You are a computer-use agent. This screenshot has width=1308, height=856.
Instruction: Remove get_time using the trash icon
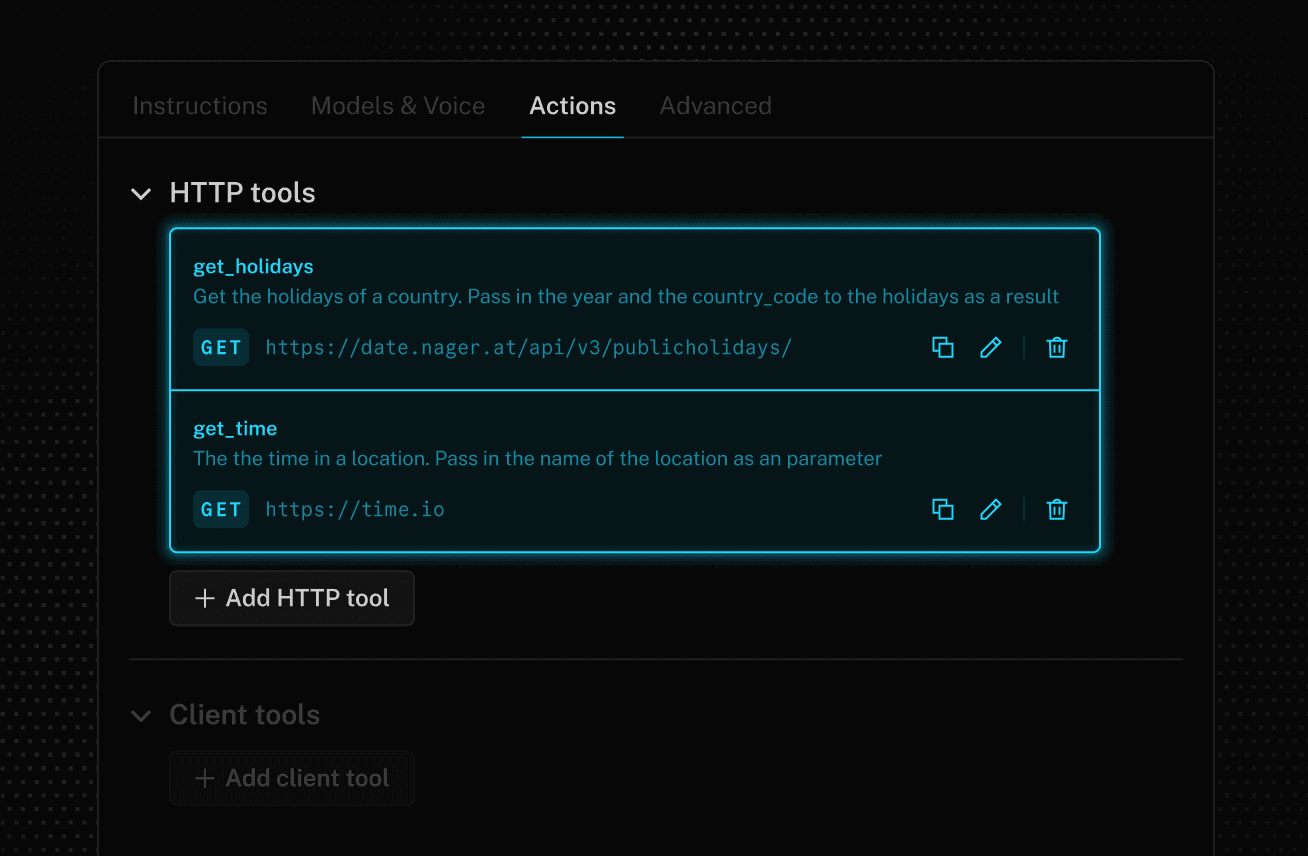tap(1056, 509)
